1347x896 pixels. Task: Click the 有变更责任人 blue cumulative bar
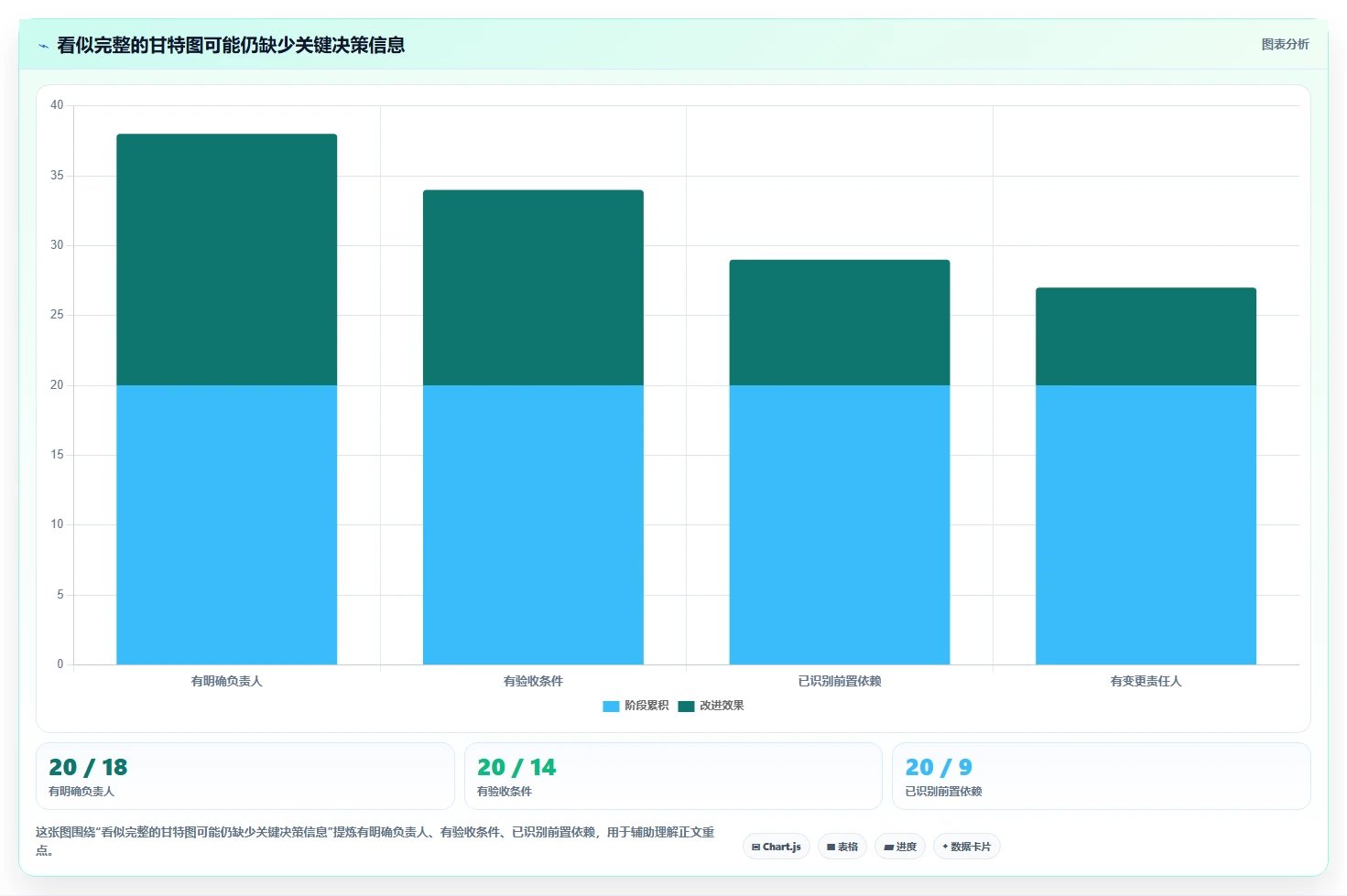(x=1146, y=524)
